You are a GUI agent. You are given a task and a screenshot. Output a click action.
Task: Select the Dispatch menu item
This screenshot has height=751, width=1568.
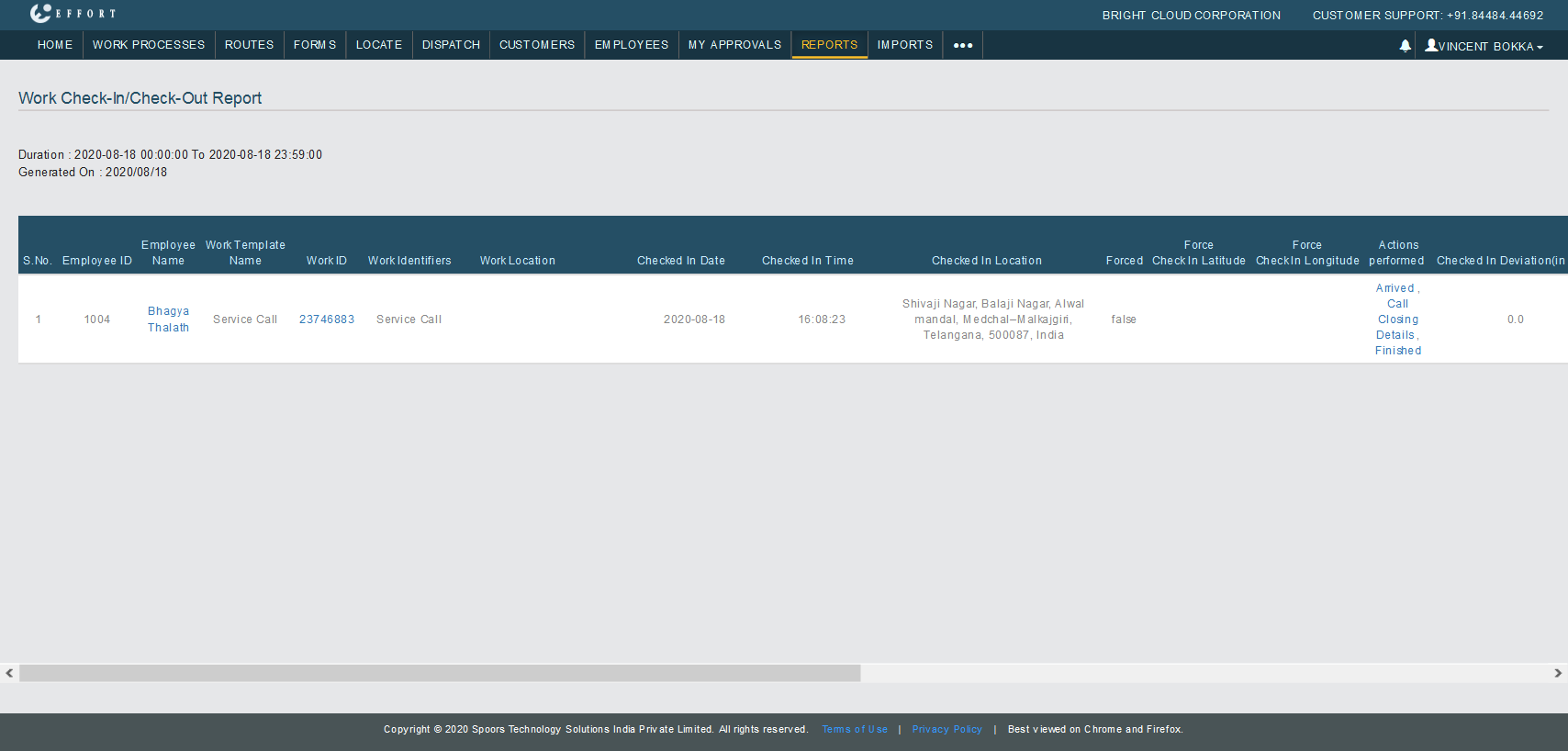point(451,45)
